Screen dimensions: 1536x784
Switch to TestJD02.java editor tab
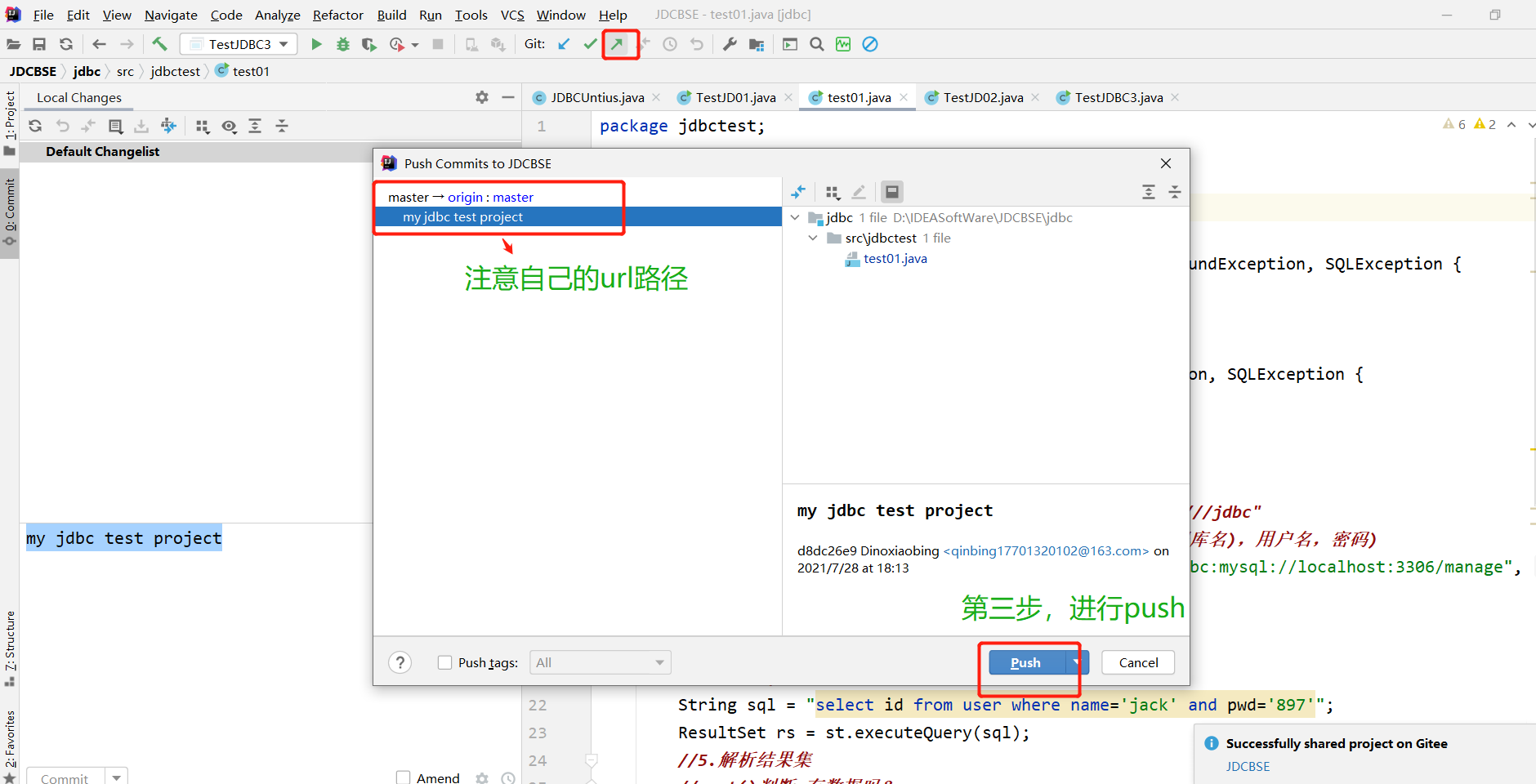[983, 97]
